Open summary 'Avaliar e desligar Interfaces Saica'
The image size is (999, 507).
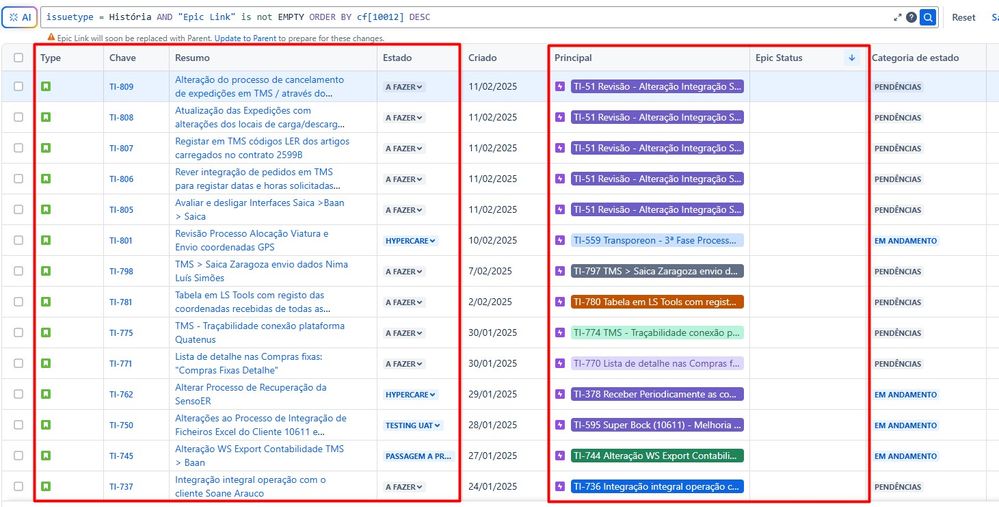[x=261, y=209]
